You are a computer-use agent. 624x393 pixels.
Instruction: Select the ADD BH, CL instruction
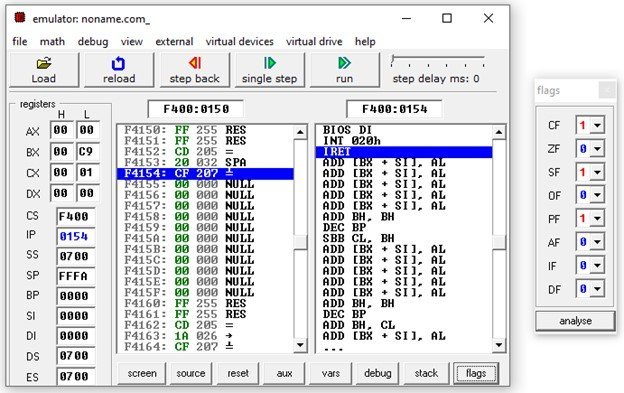404,325
